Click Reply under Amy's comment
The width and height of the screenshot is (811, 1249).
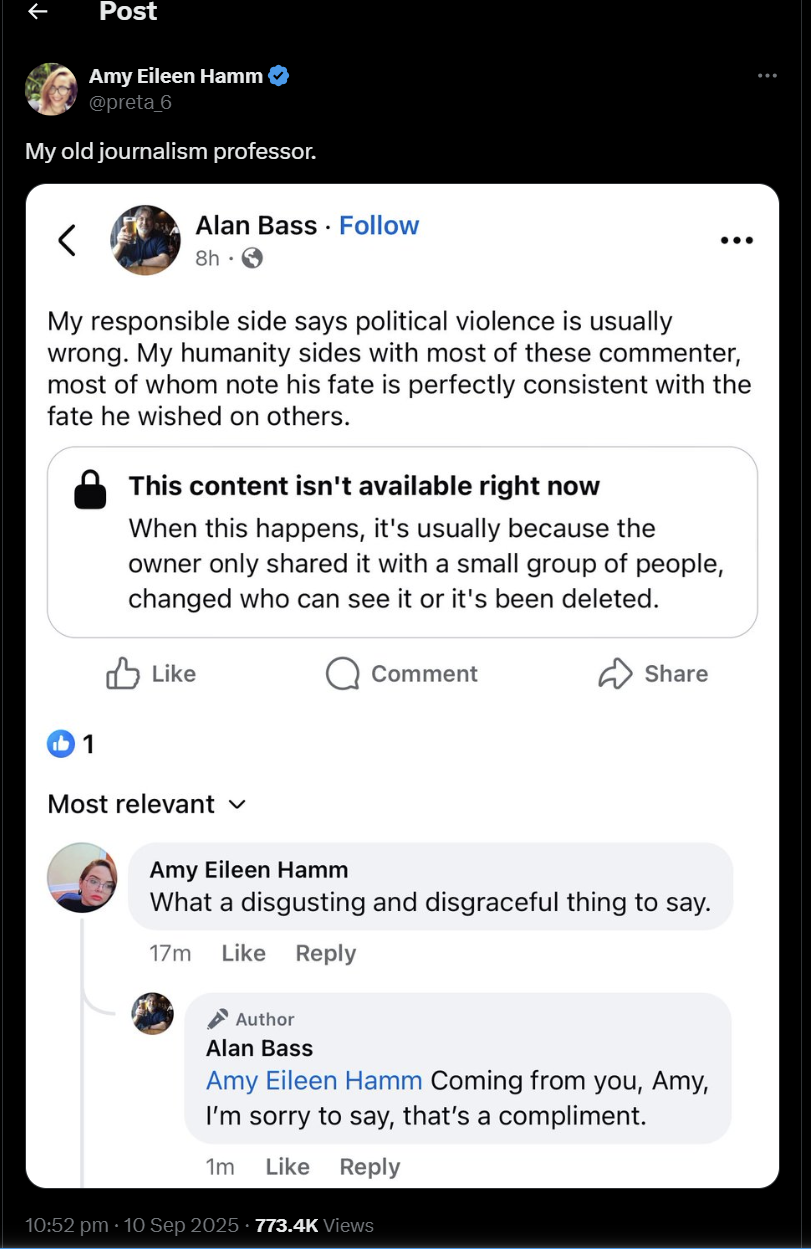pyautogui.click(x=325, y=953)
